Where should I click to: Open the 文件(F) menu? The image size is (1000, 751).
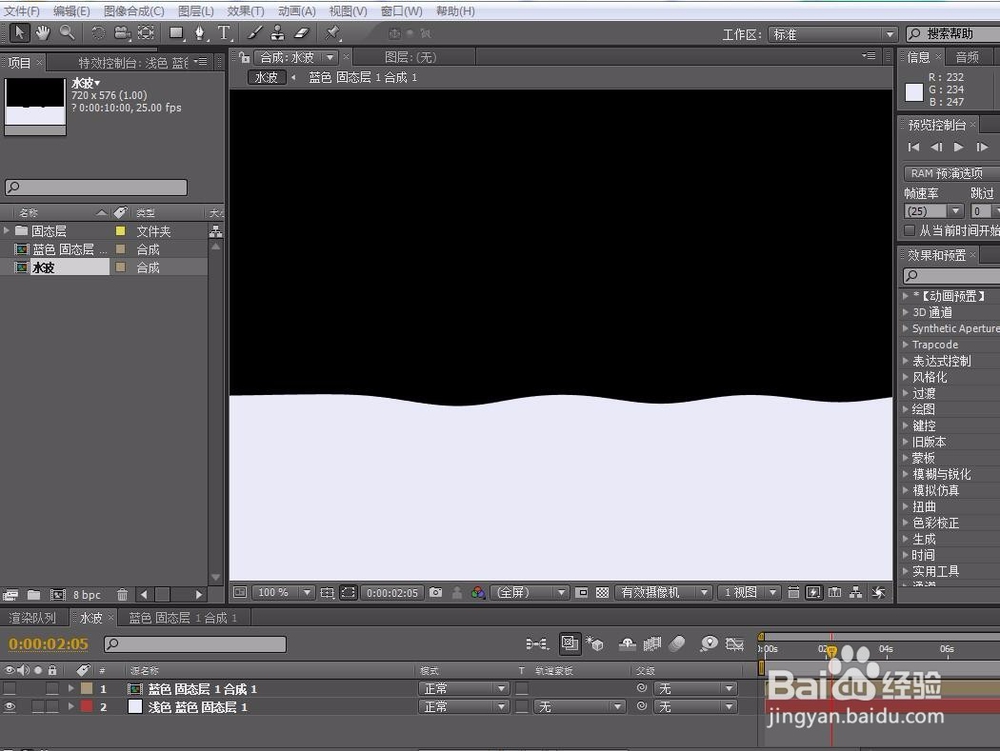[x=22, y=11]
